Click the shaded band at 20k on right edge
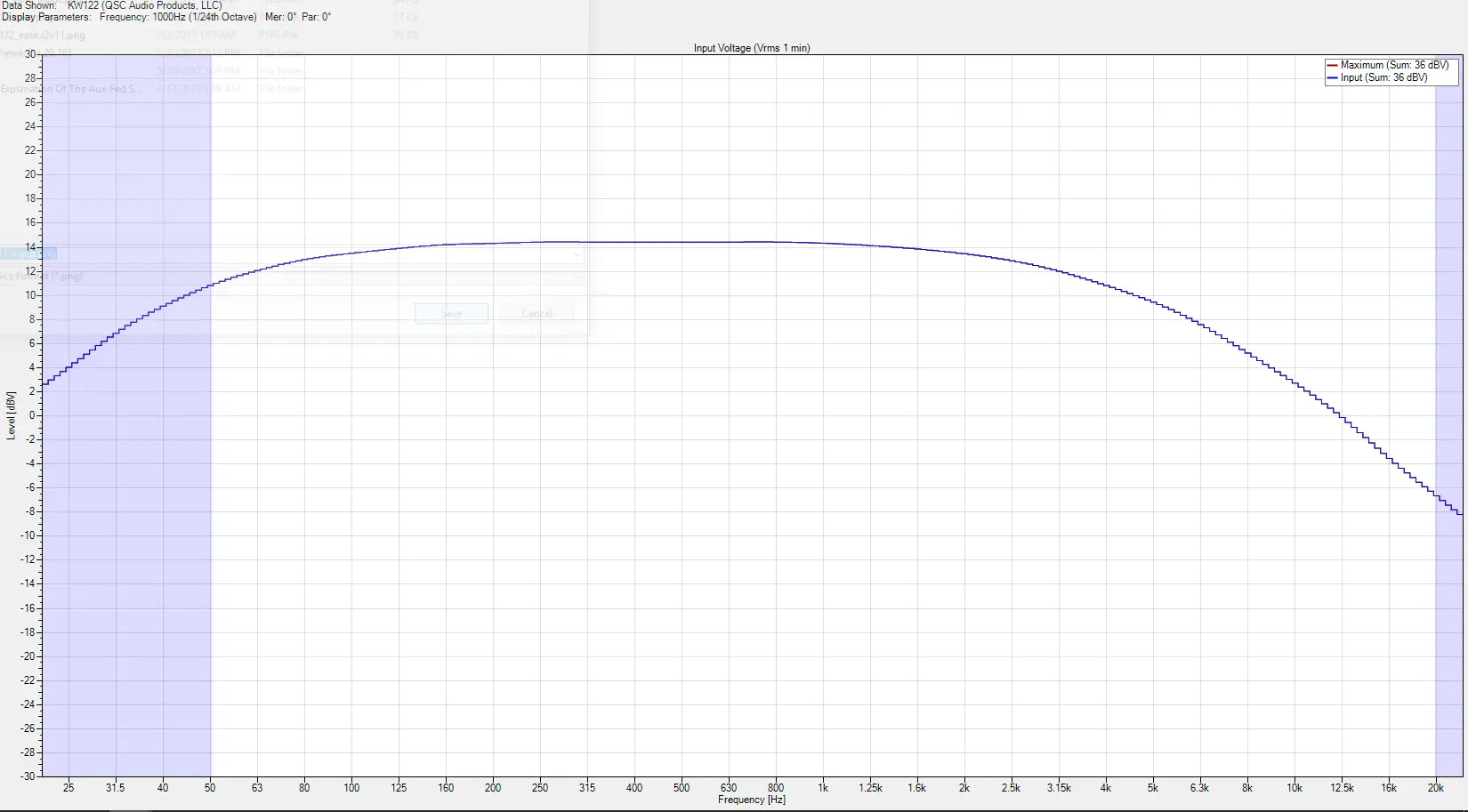The height and width of the screenshot is (812, 1468). click(1448, 415)
